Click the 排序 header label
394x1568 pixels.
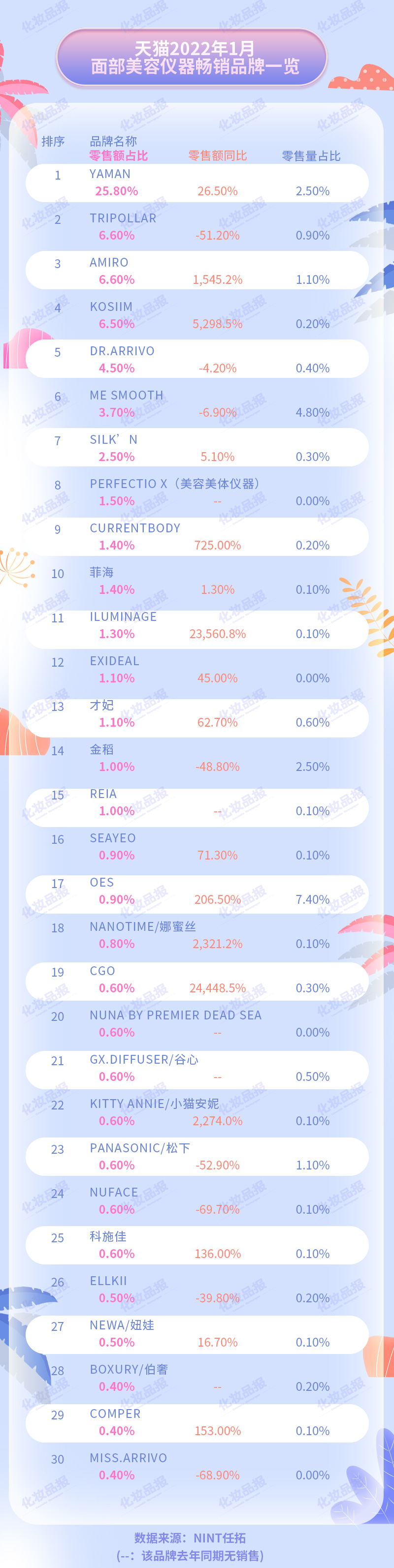(x=53, y=141)
